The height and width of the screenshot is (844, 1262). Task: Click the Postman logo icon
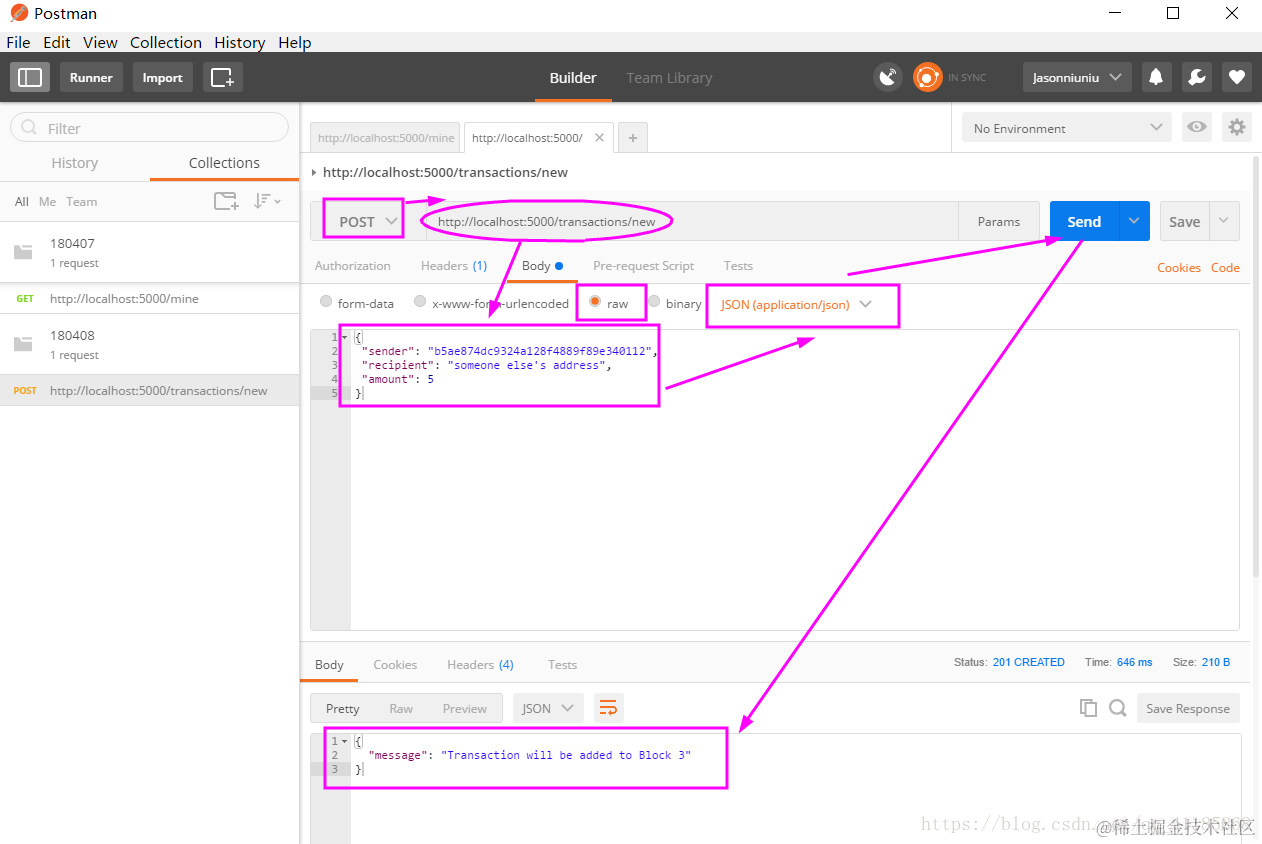18,13
